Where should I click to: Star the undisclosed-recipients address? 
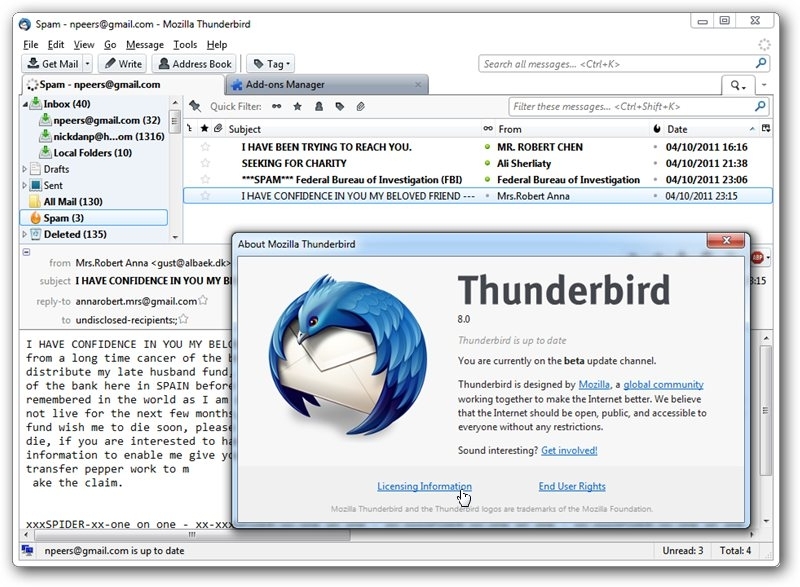[x=184, y=319]
